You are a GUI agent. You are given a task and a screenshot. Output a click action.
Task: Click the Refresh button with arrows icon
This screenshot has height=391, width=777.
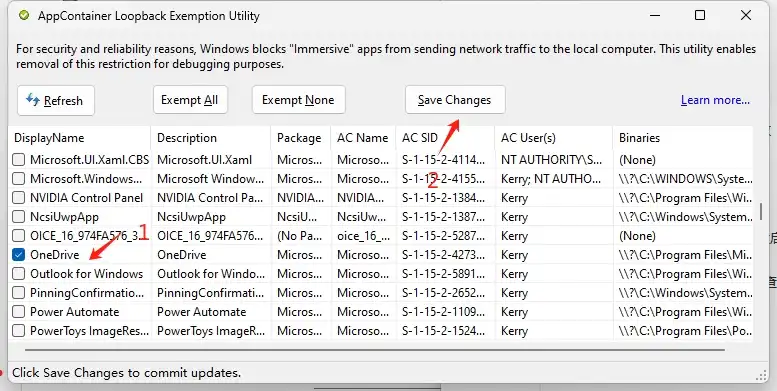click(x=56, y=101)
